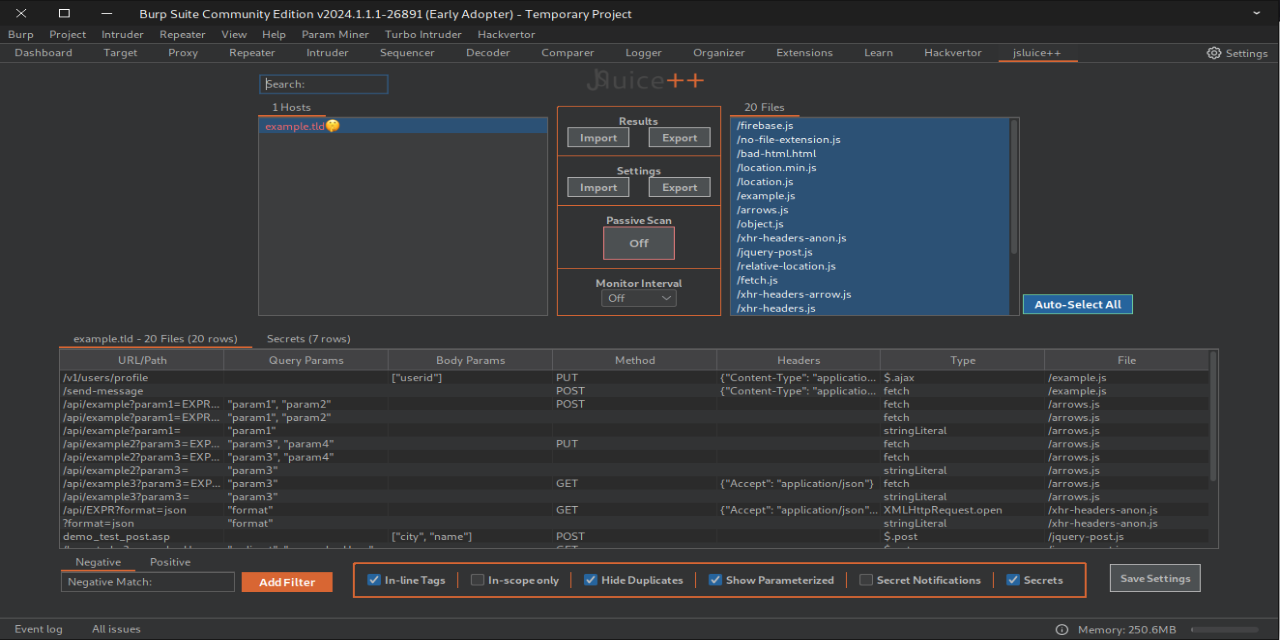Disable the Show Parameterized filter
The image size is (1280, 640).
pos(715,579)
